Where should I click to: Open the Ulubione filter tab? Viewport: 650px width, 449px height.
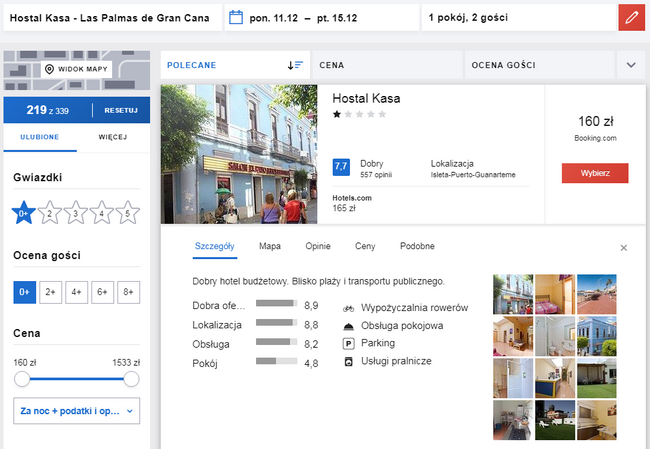[x=40, y=137]
